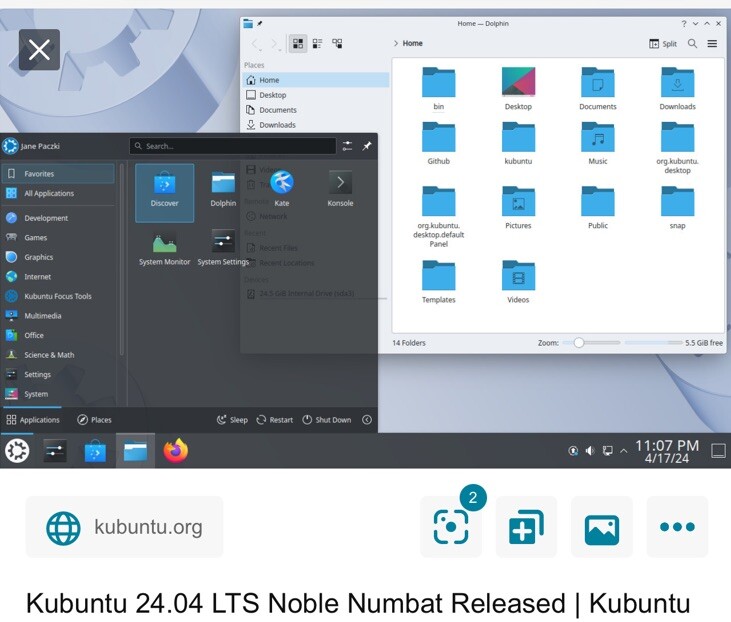Viewport: 731px width, 622px height.
Task: Select the Documents folder icon in file view
Action: click(598, 89)
